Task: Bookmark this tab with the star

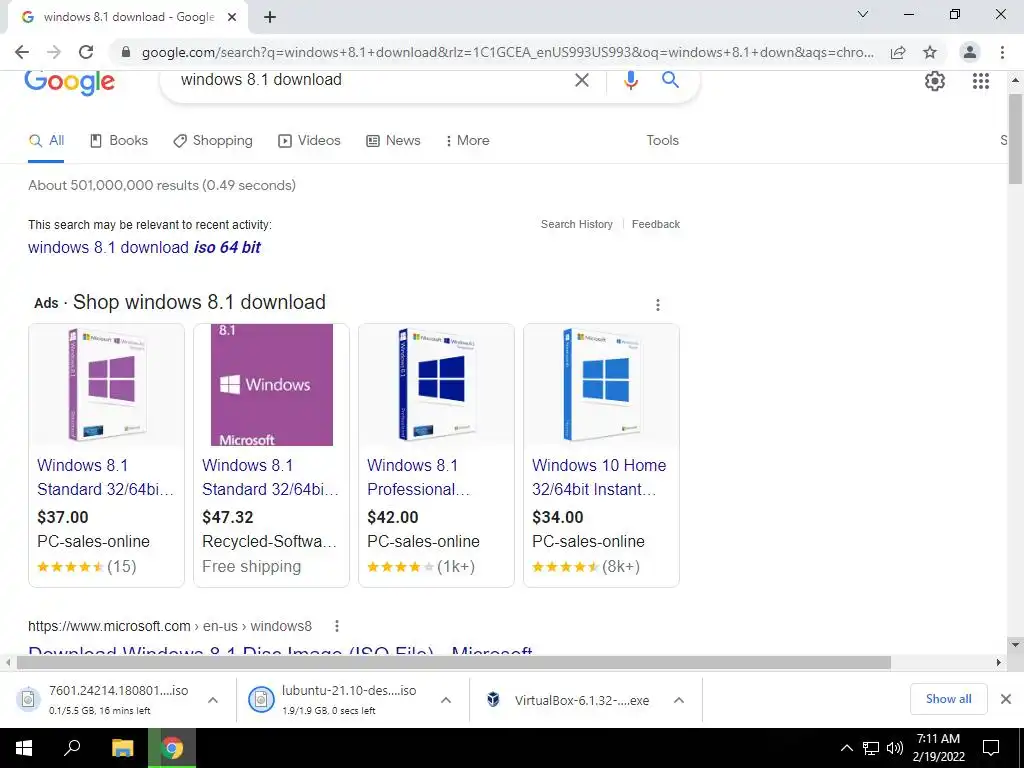Action: (930, 52)
